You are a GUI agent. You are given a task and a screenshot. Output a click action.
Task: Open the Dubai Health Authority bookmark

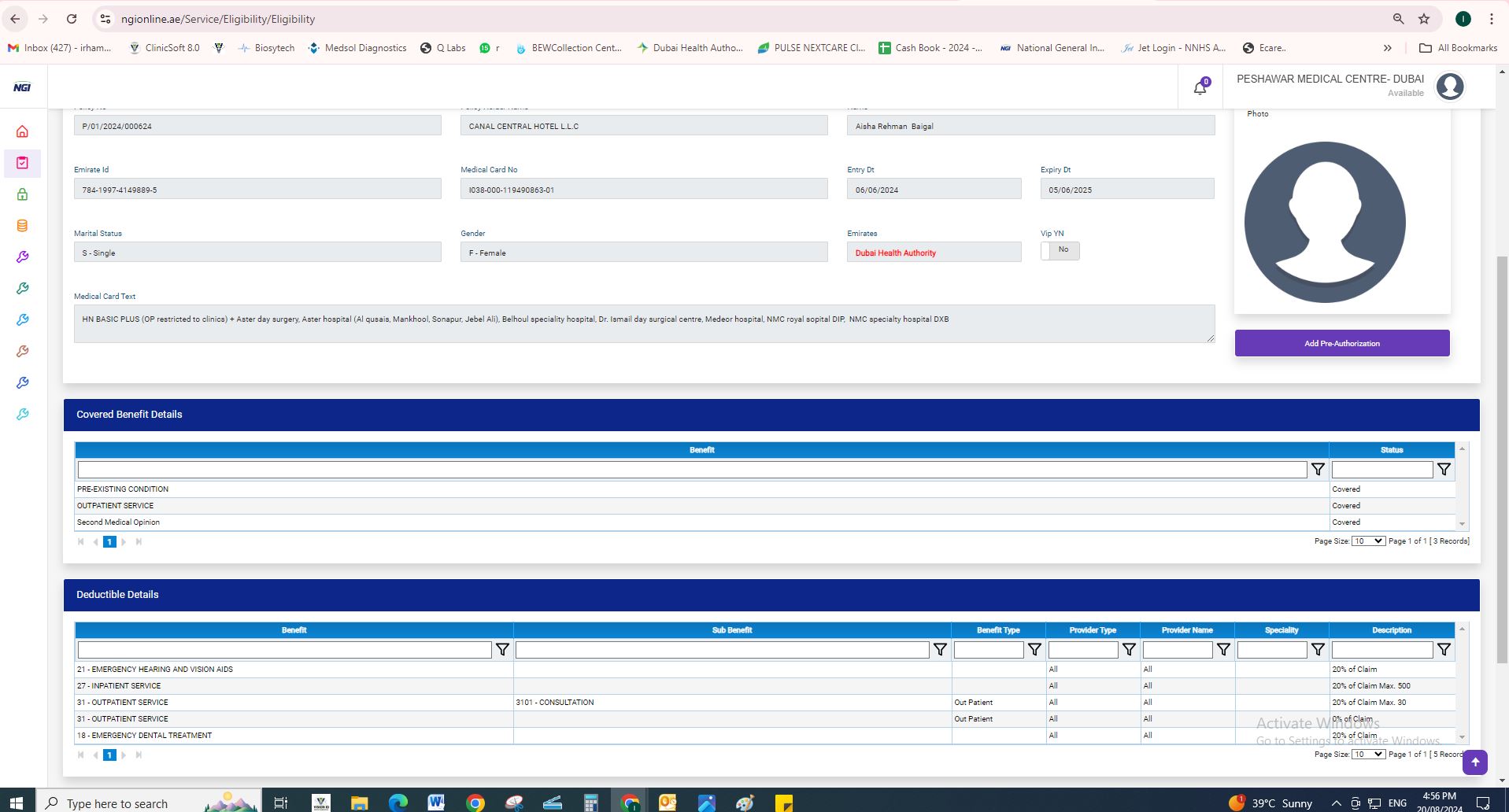click(690, 48)
